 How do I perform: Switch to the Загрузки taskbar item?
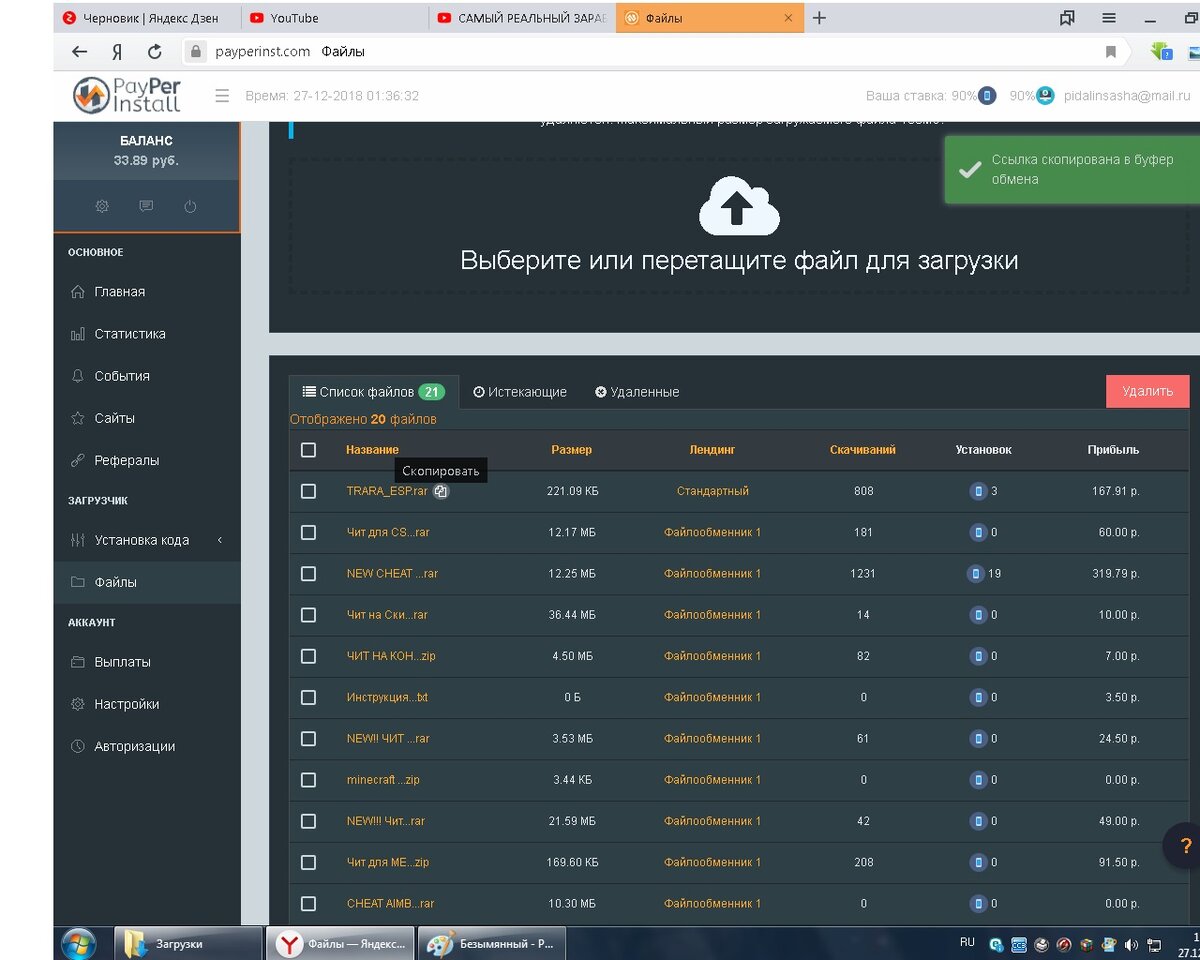186,943
